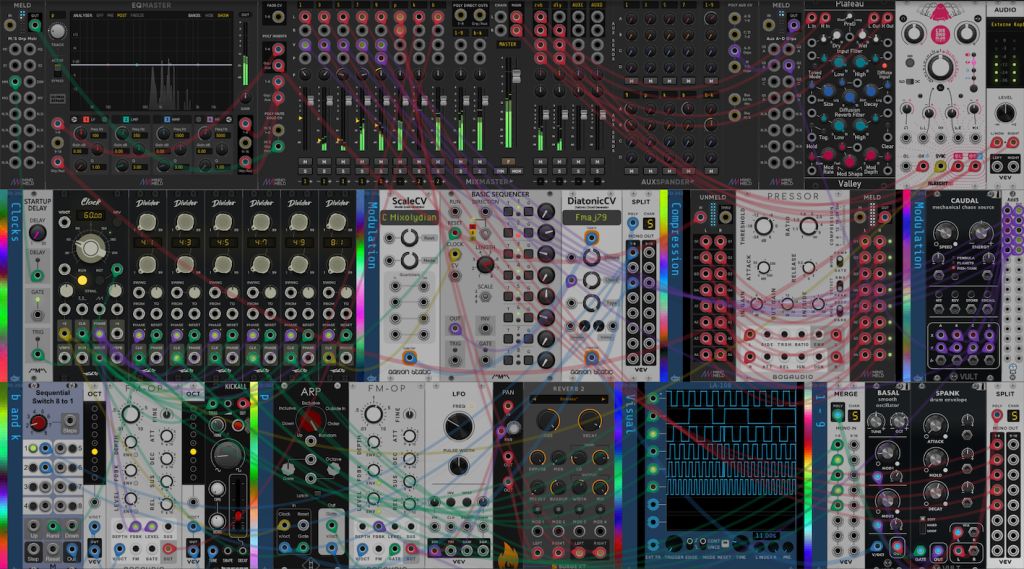
Task: Click the top-left Divider module's top ratio knob
Action: [148, 222]
